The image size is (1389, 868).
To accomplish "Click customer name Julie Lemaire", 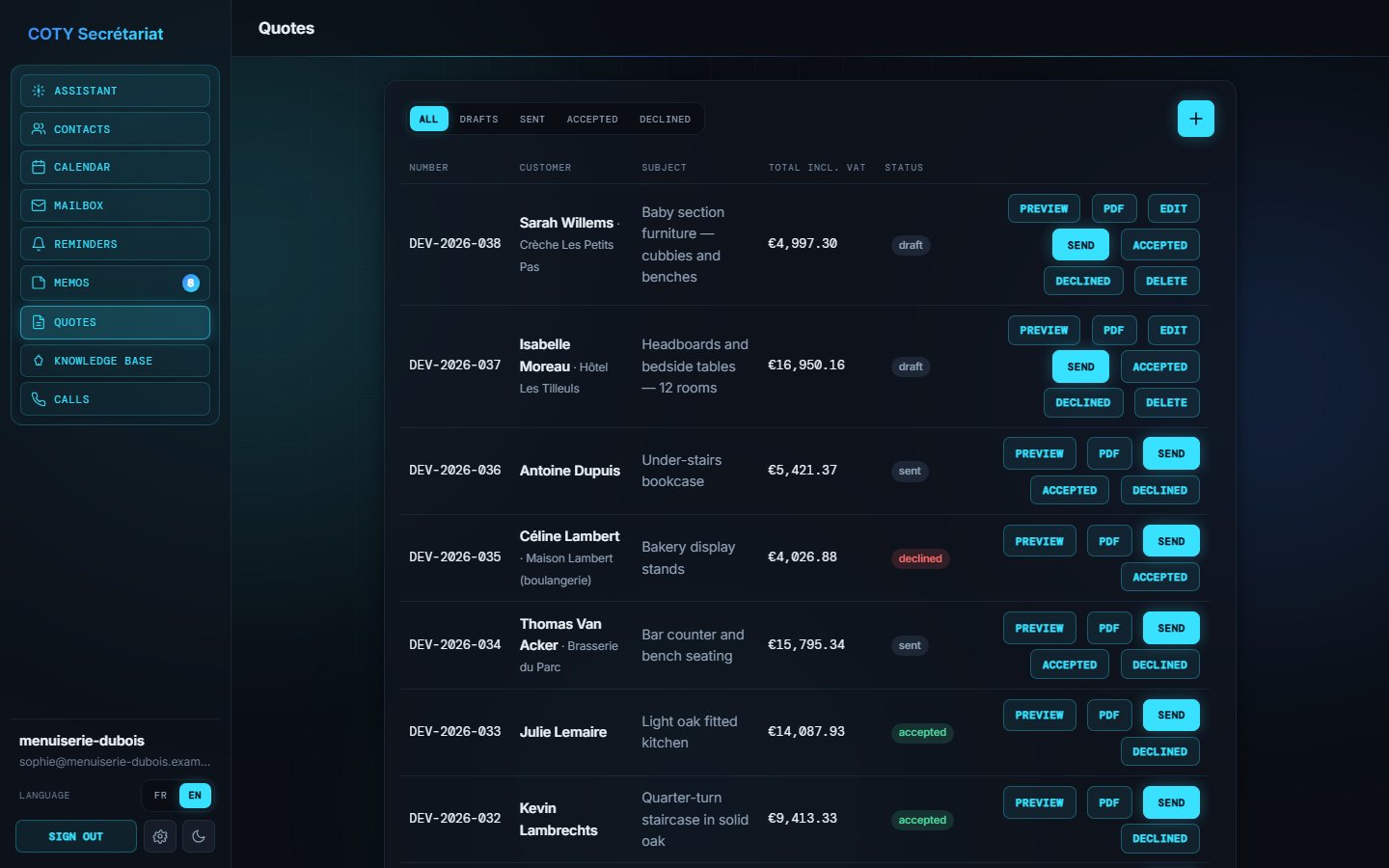I will [563, 732].
